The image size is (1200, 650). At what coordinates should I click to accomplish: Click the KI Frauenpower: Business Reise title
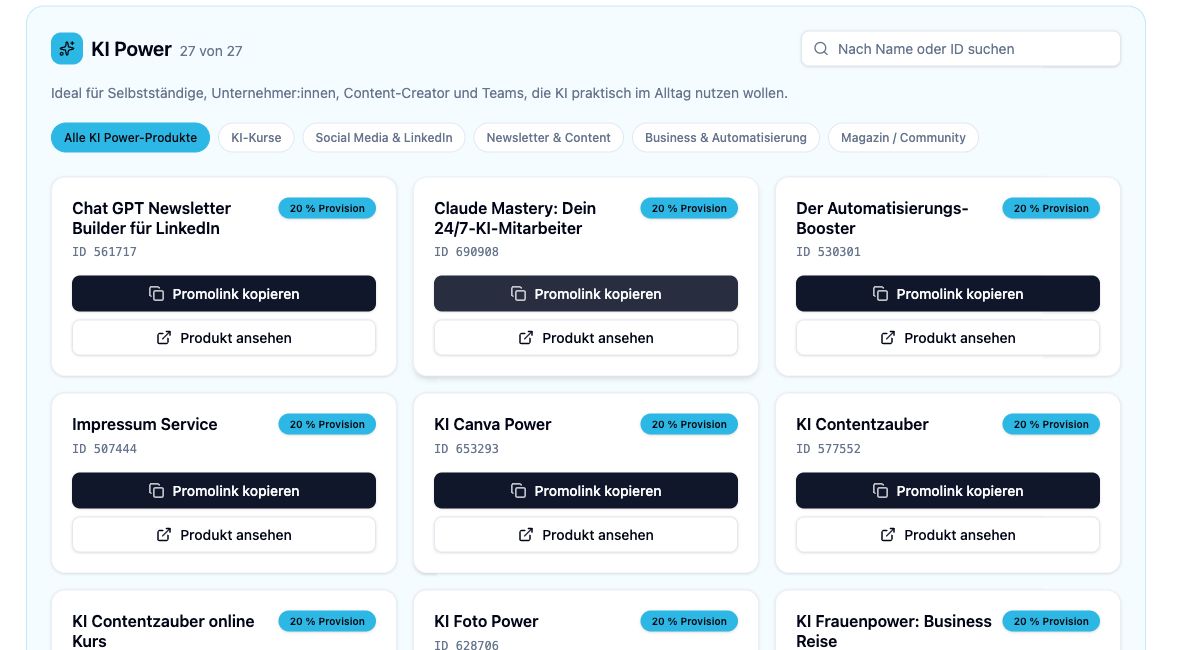894,631
